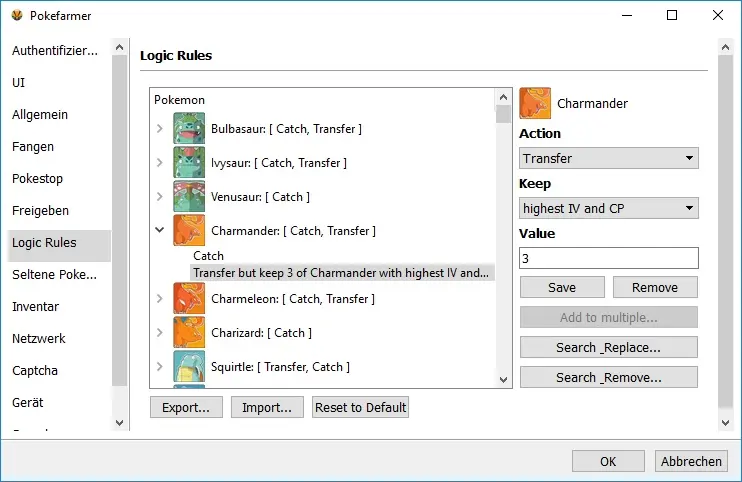The width and height of the screenshot is (742, 482).
Task: Click the Charmeleon sprite icon
Action: [x=189, y=299]
